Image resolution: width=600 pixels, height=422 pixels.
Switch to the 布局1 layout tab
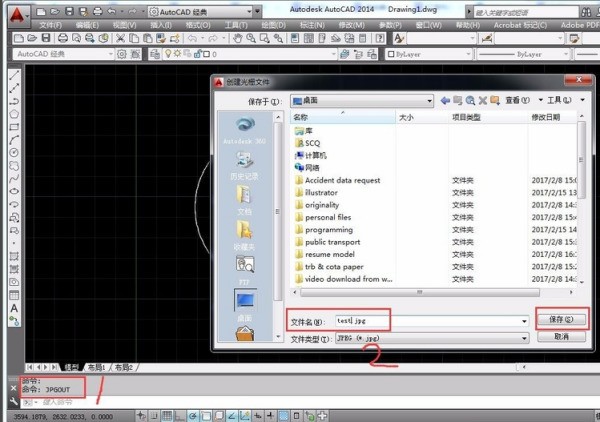[96, 367]
